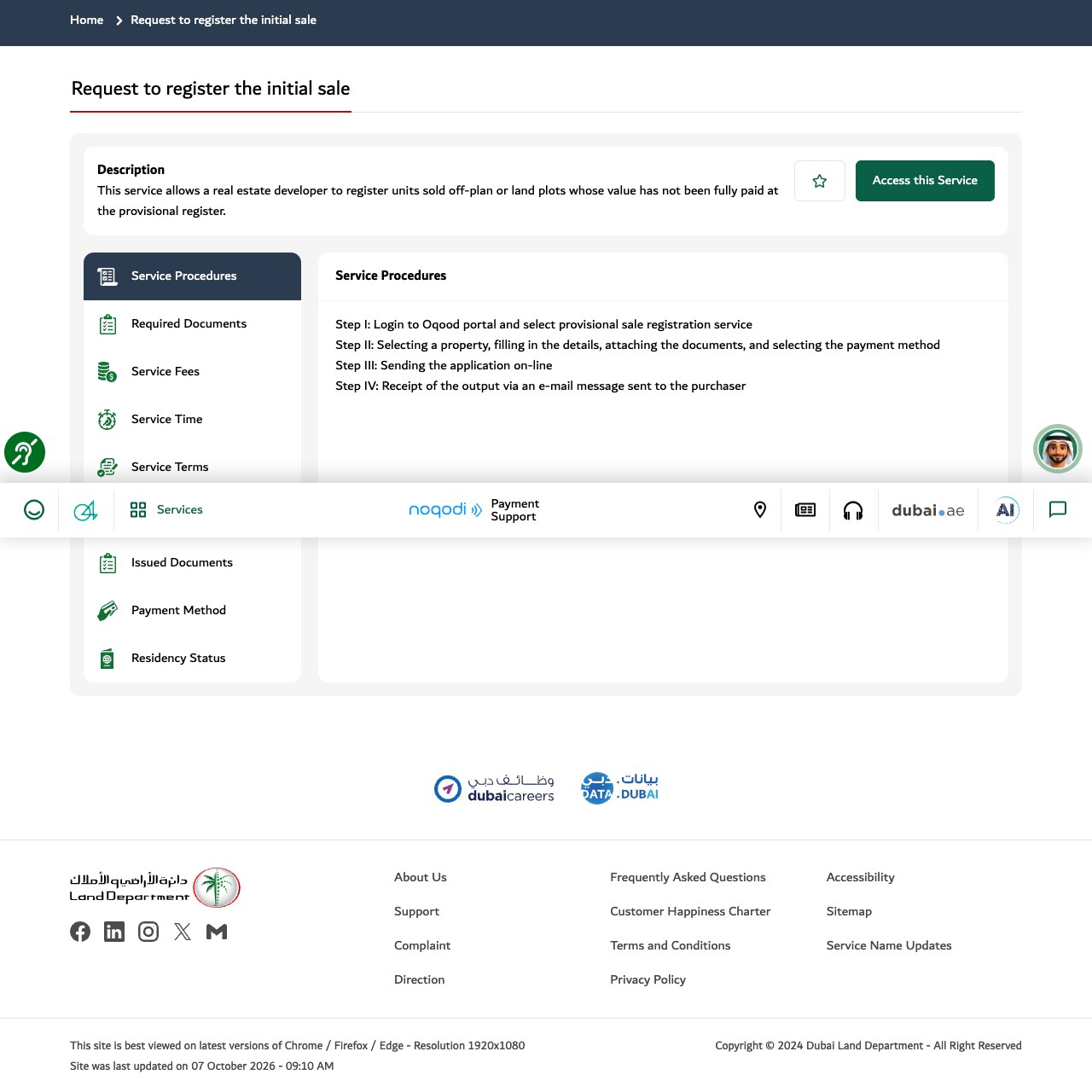Open the Privacy Policy link
The image size is (1092, 1092).
pos(648,979)
